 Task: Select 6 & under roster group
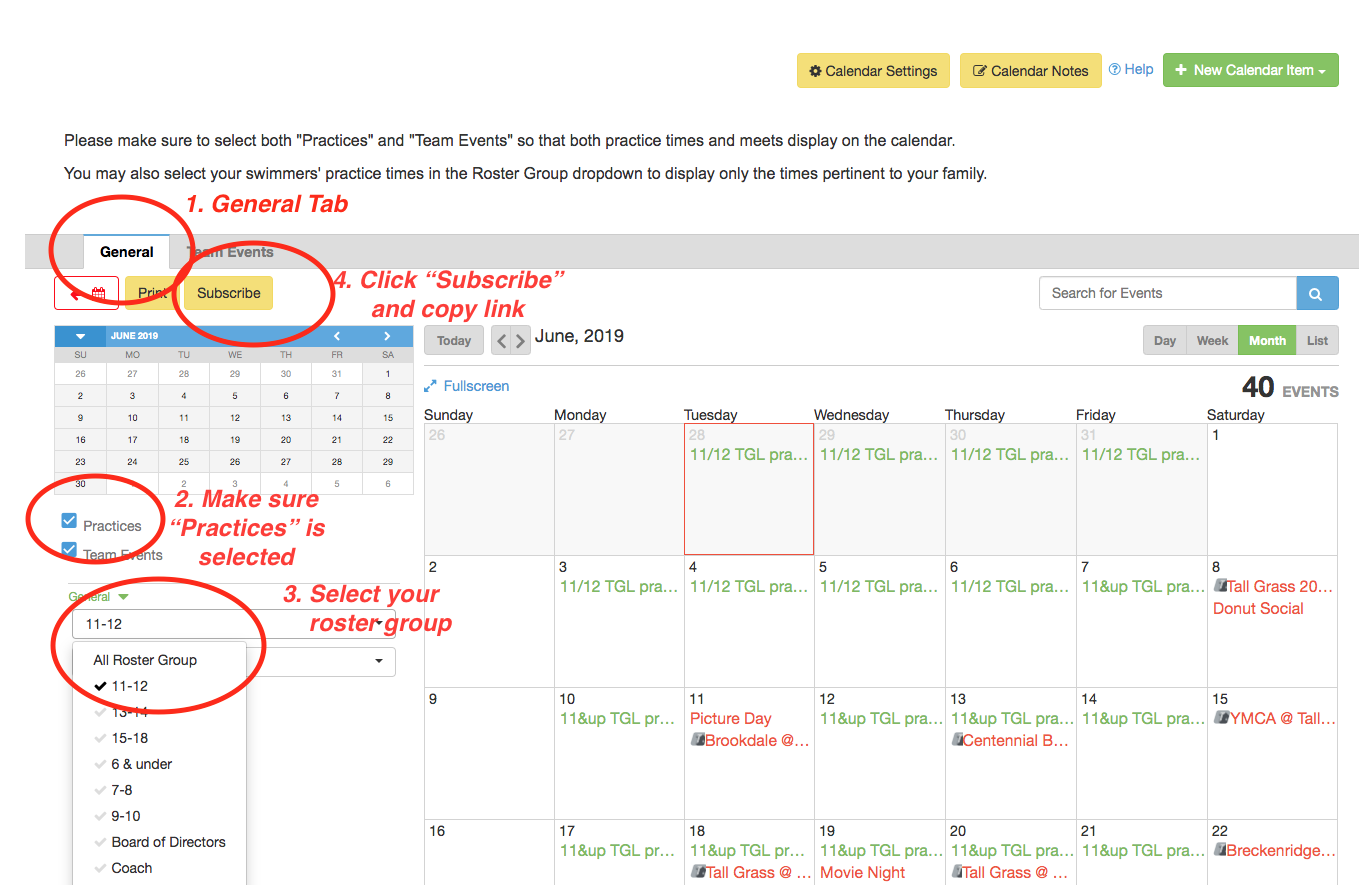[142, 764]
